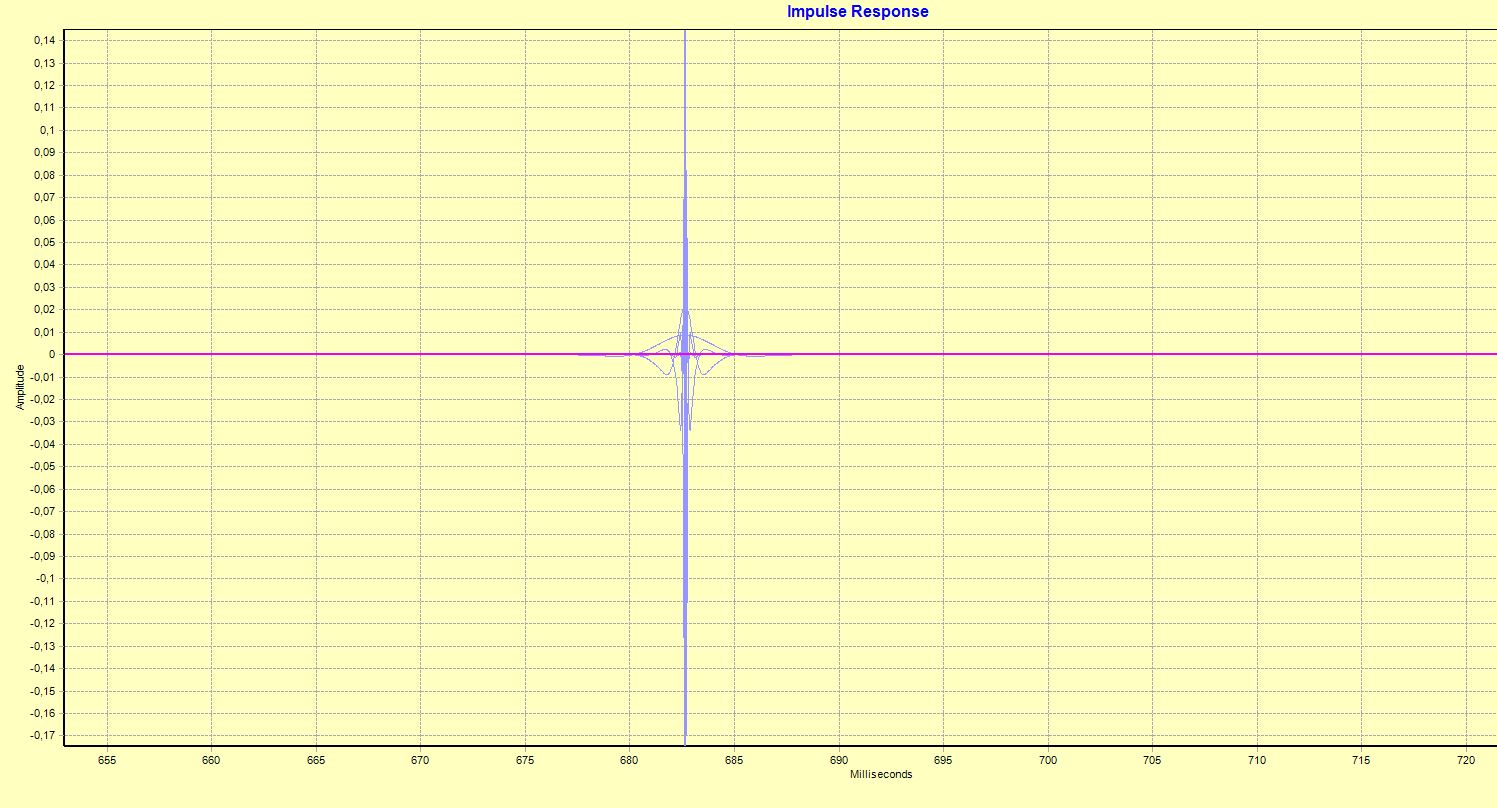The image size is (1497, 808).
Task: Click the 0,06 amplitude tick label
Action: [44, 220]
